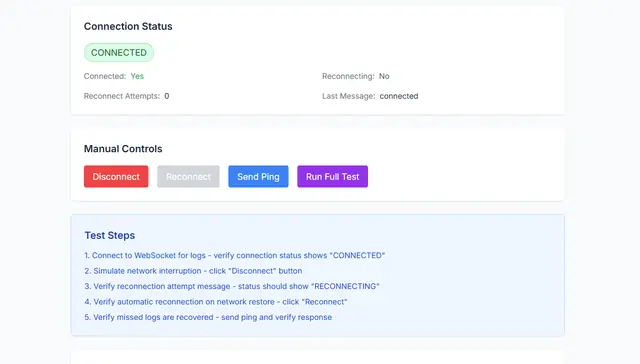Screen dimensions: 640x364
Task: Select the Reconnect Attempts value "0"
Action: [x=167, y=96]
